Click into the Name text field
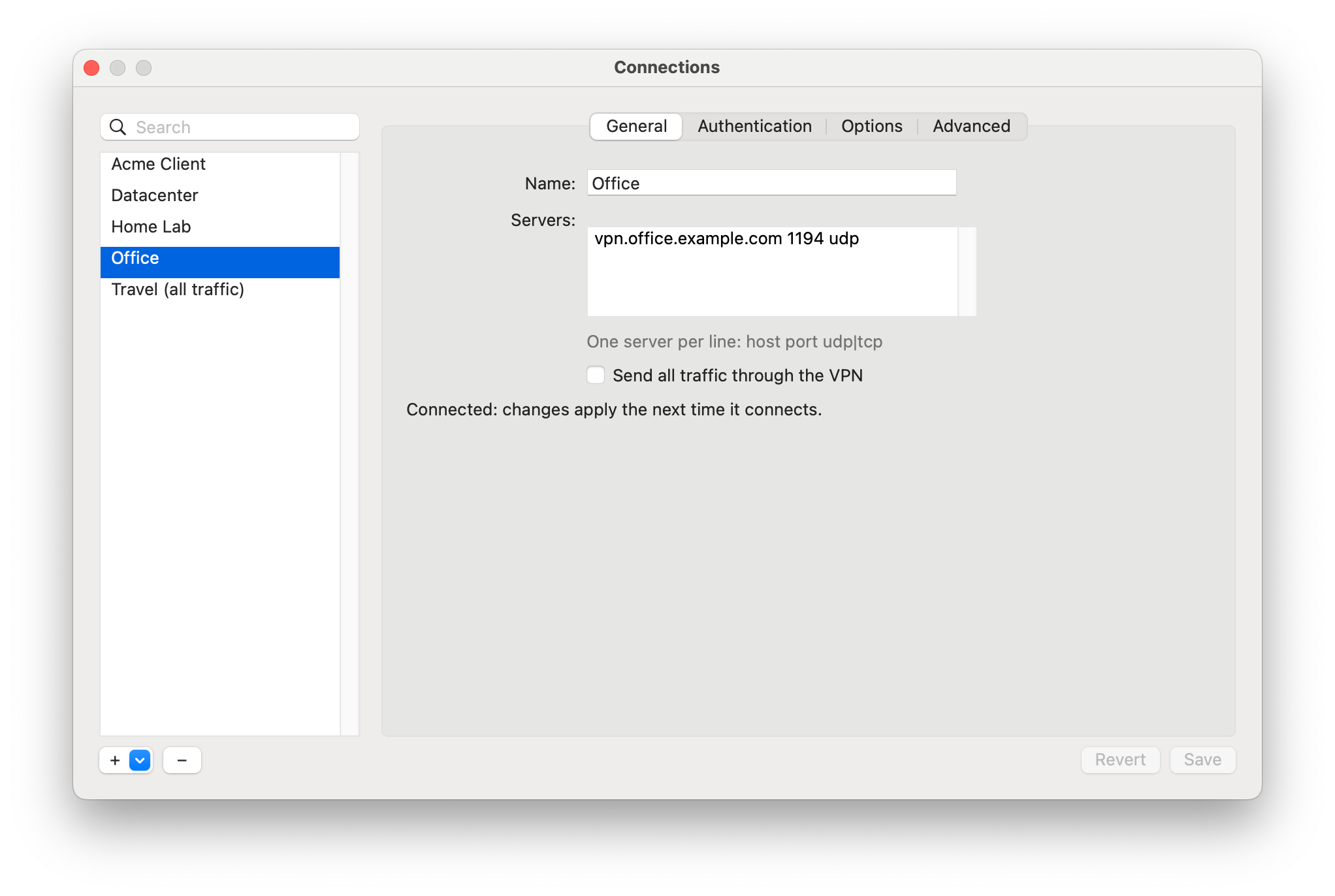Screen dimensions: 1335x896 [x=772, y=183]
